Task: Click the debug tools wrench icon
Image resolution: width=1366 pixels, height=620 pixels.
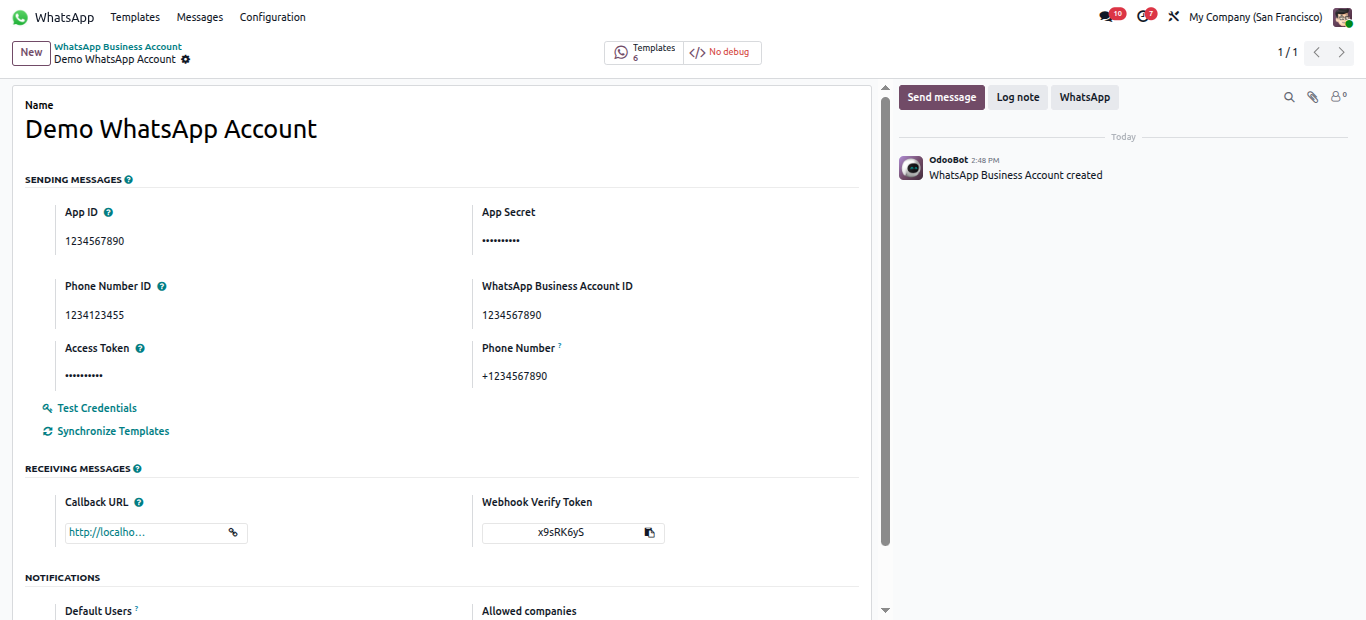Action: click(x=1174, y=17)
